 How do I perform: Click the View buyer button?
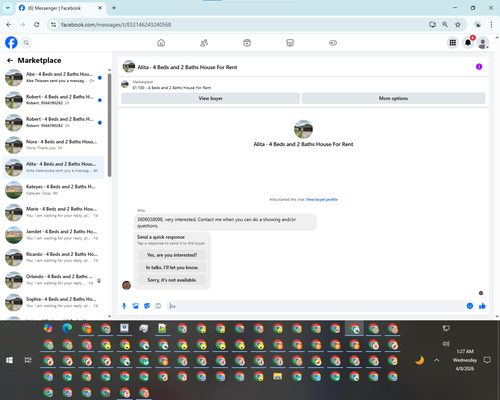(x=210, y=98)
